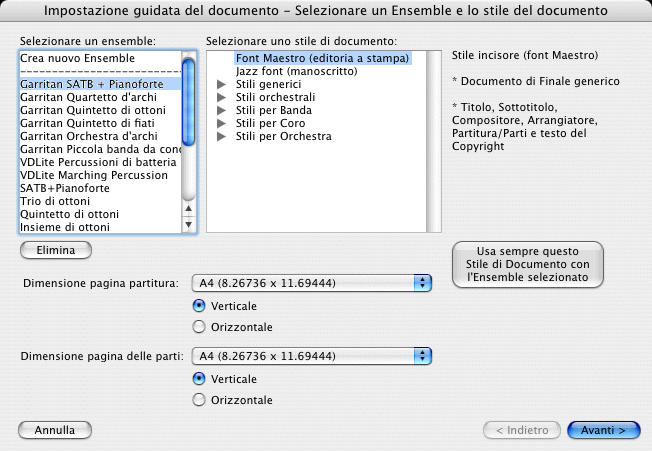Image resolution: width=652 pixels, height=451 pixels.
Task: Expand the Stili per Banda triangle
Action: [222, 111]
